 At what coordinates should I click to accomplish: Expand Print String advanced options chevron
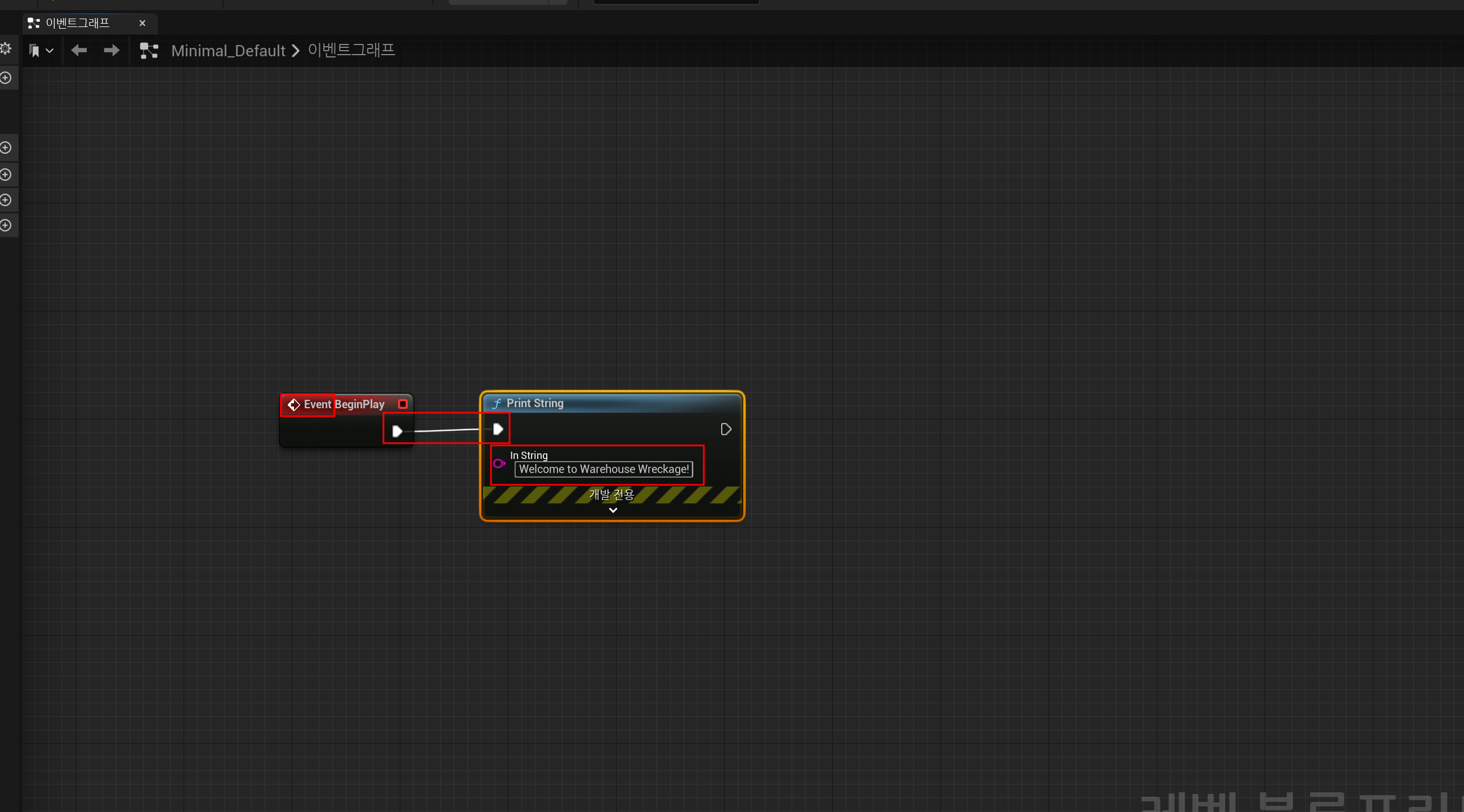pyautogui.click(x=613, y=510)
